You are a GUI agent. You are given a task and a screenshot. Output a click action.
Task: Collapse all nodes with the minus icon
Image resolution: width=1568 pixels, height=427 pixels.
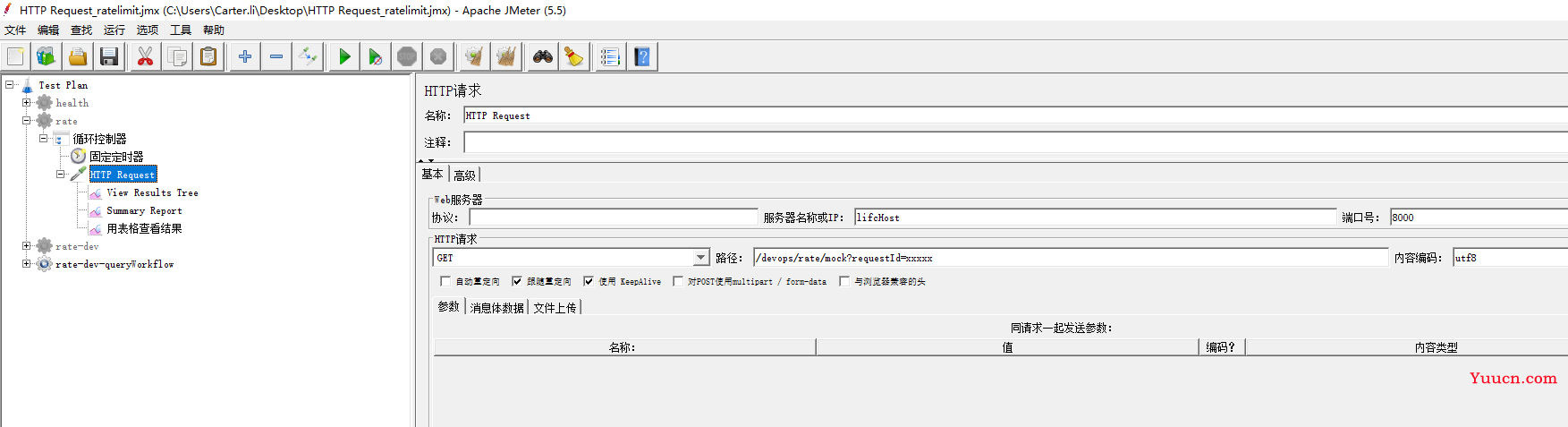click(276, 56)
